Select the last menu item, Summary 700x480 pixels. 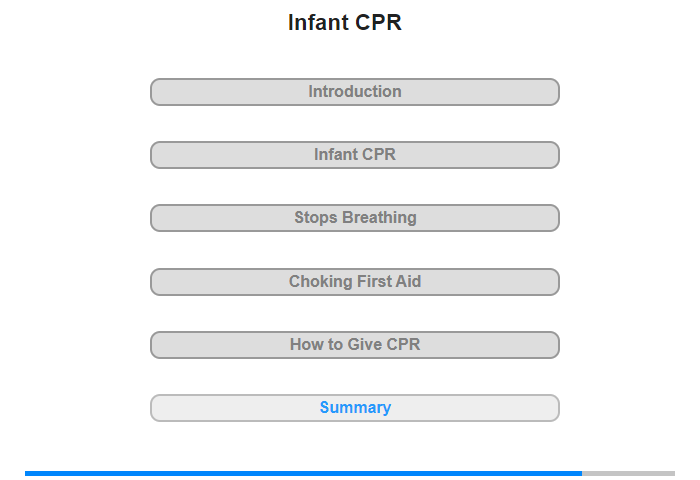click(x=355, y=408)
